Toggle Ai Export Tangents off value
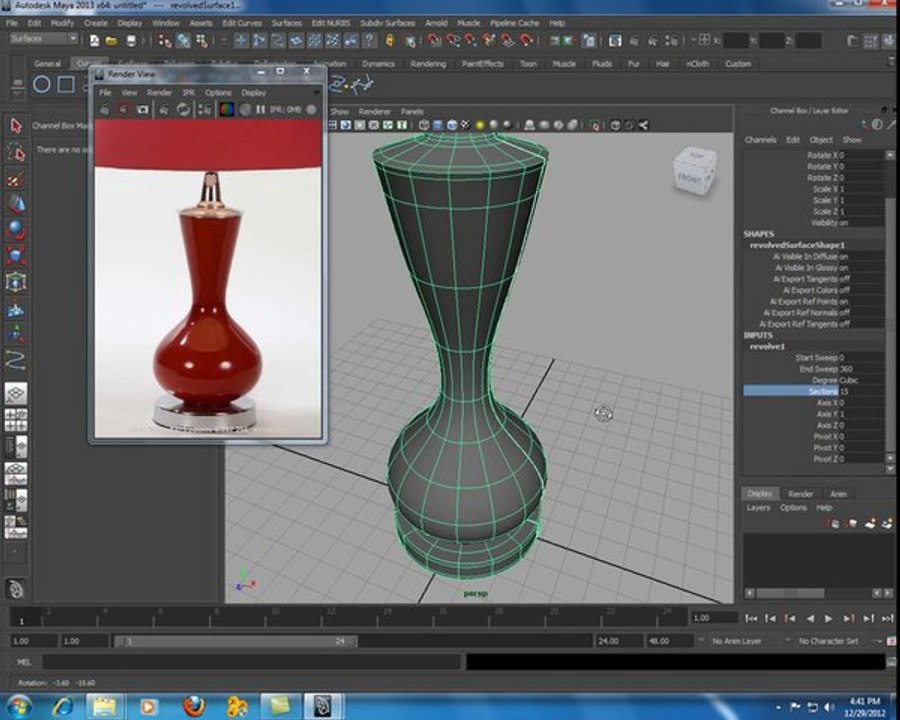The image size is (900, 720). 862,279
